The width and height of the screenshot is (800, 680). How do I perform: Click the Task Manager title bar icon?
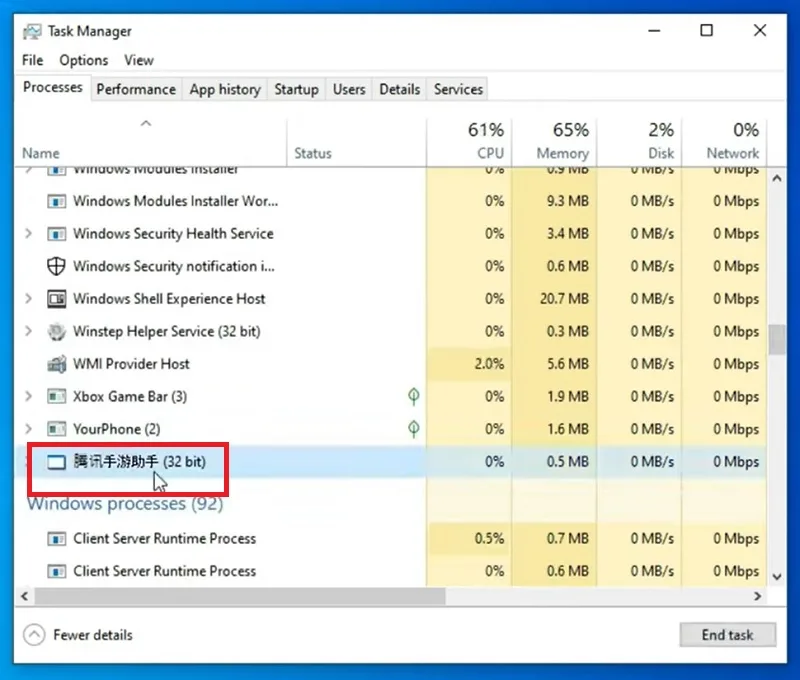pyautogui.click(x=32, y=32)
